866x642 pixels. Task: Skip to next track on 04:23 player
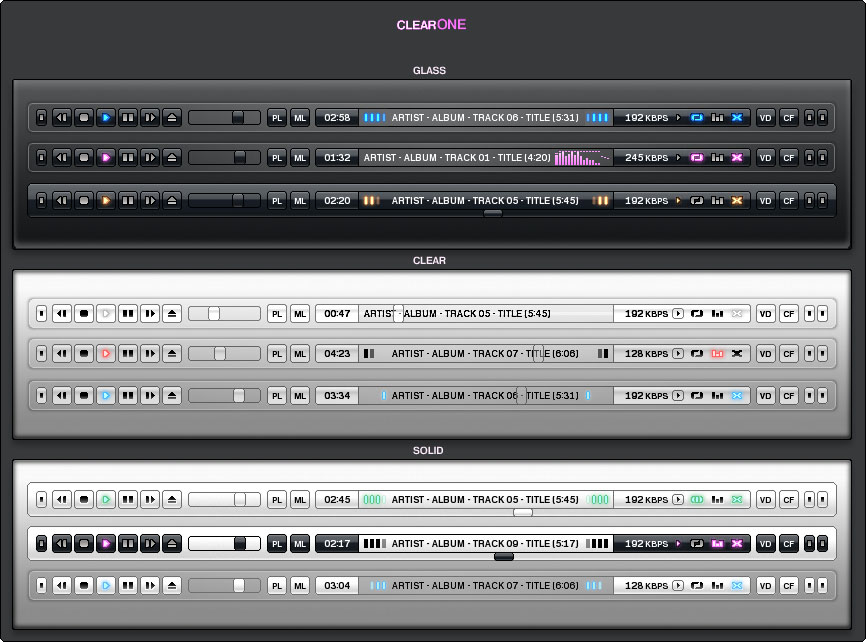(150, 354)
